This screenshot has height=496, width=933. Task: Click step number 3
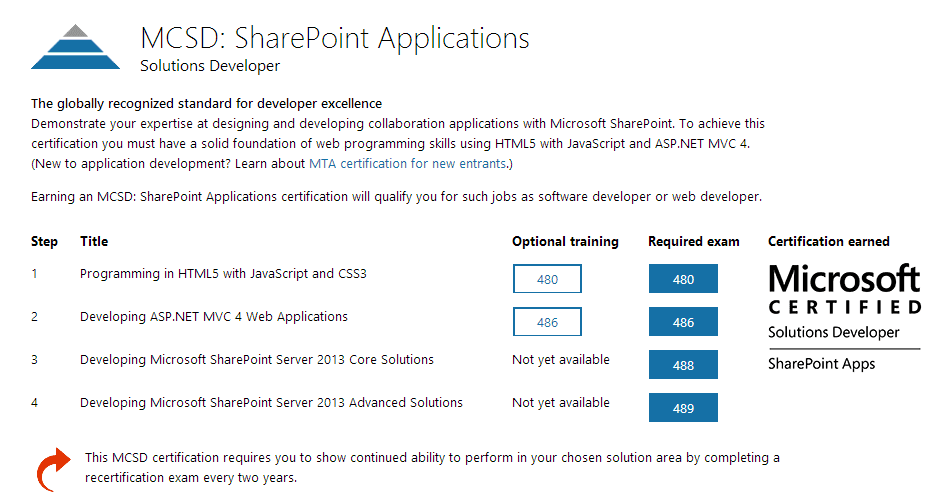point(35,360)
